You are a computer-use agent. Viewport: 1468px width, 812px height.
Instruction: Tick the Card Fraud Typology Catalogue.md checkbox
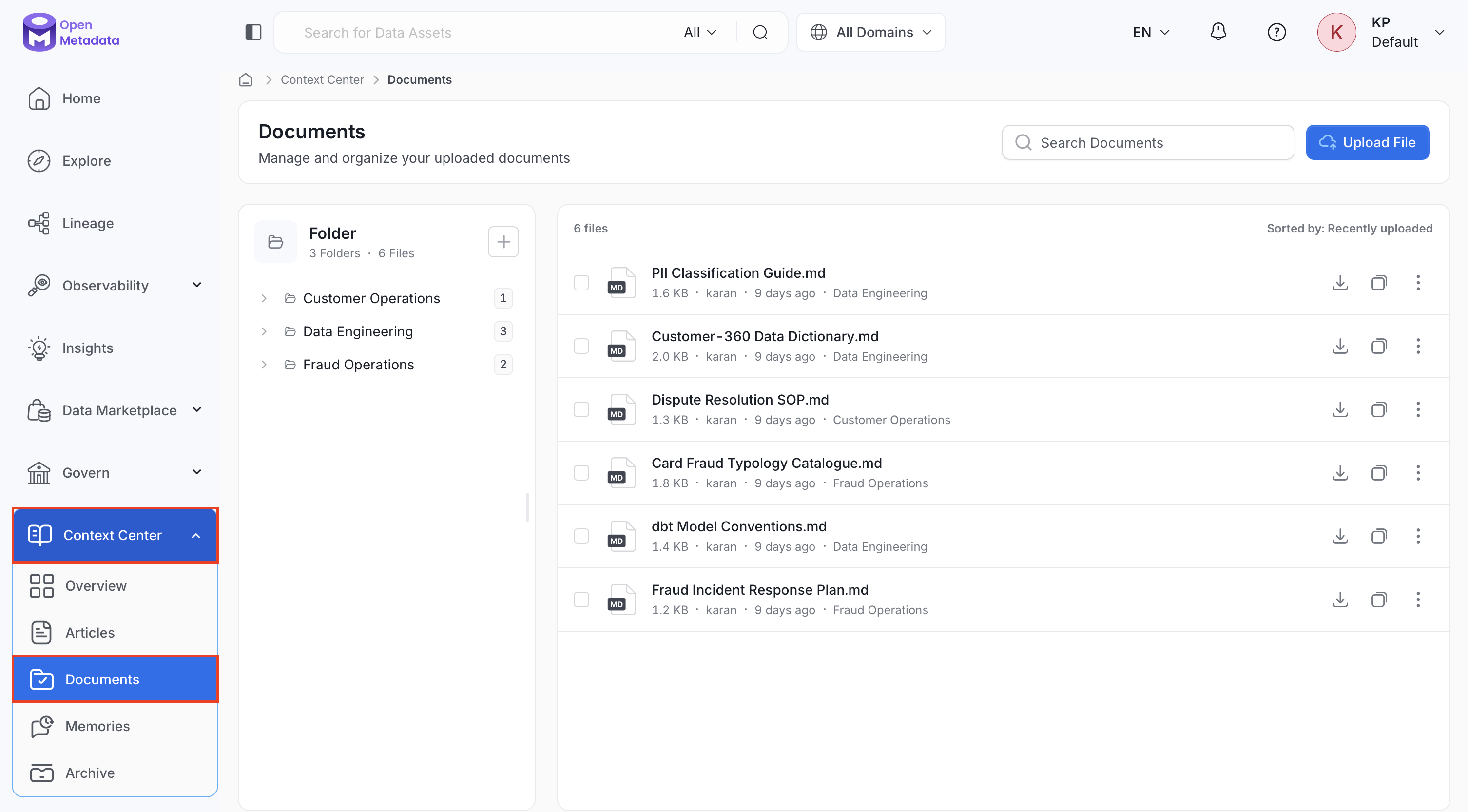pos(580,472)
